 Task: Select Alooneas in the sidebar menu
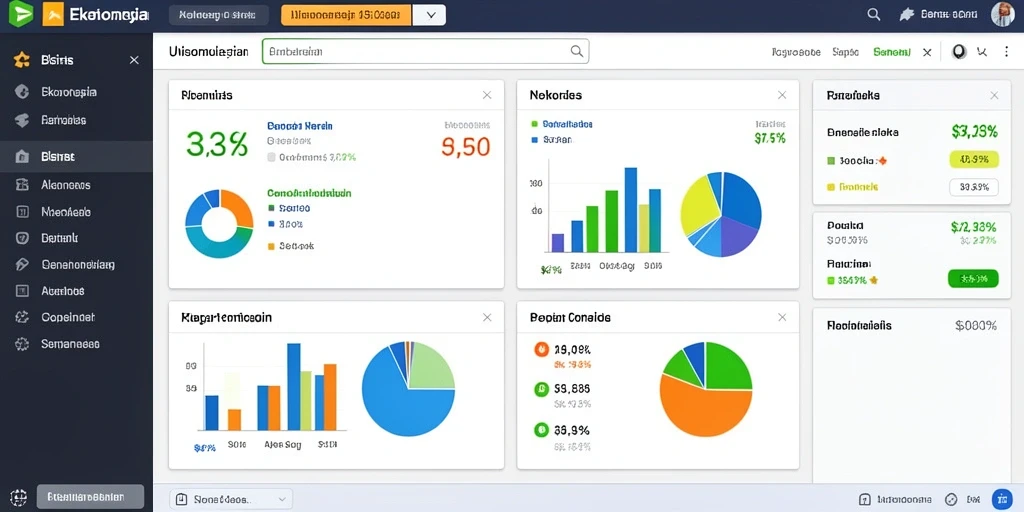pyautogui.click(x=65, y=185)
